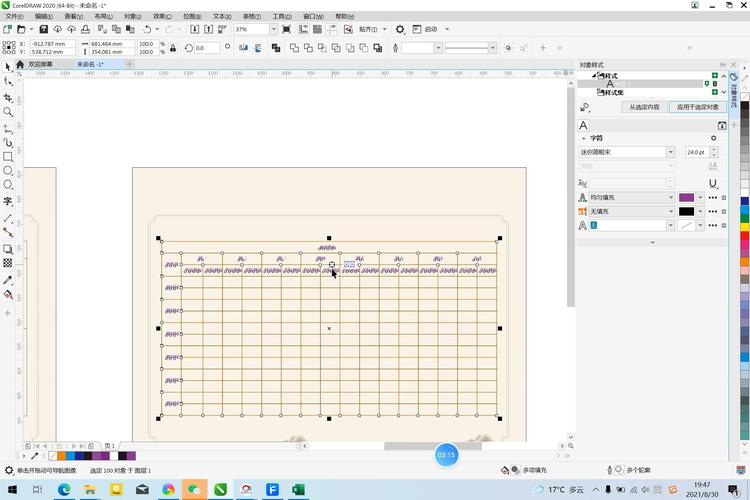Click the Print icon
The height and width of the screenshot is (500, 750).
[x=85, y=29]
